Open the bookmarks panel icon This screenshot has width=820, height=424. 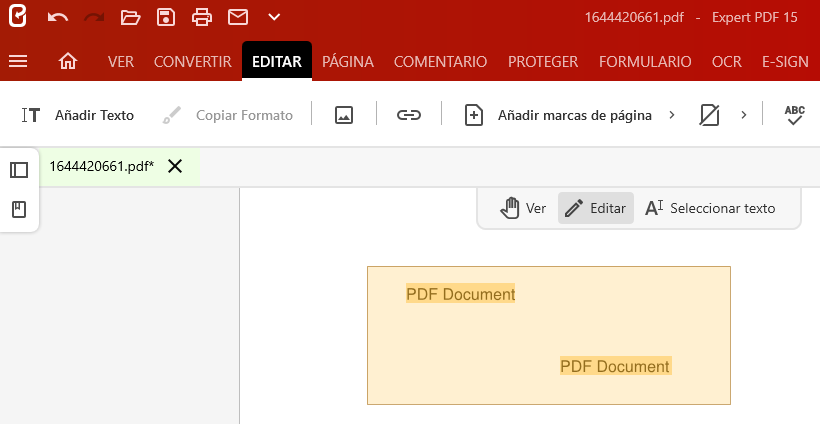coord(19,210)
